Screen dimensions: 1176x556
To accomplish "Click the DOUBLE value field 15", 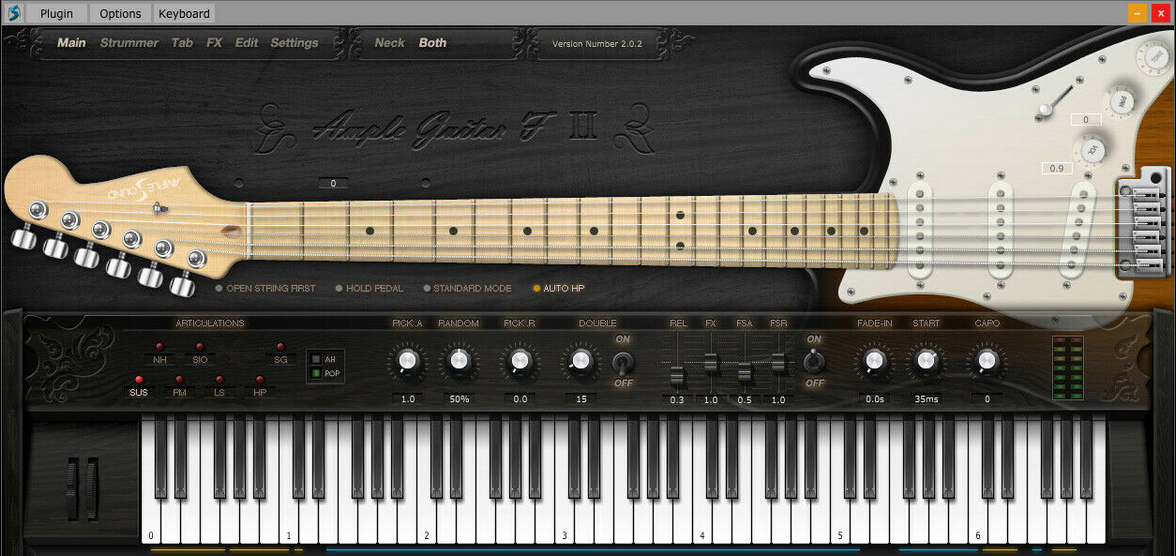I will click(580, 399).
